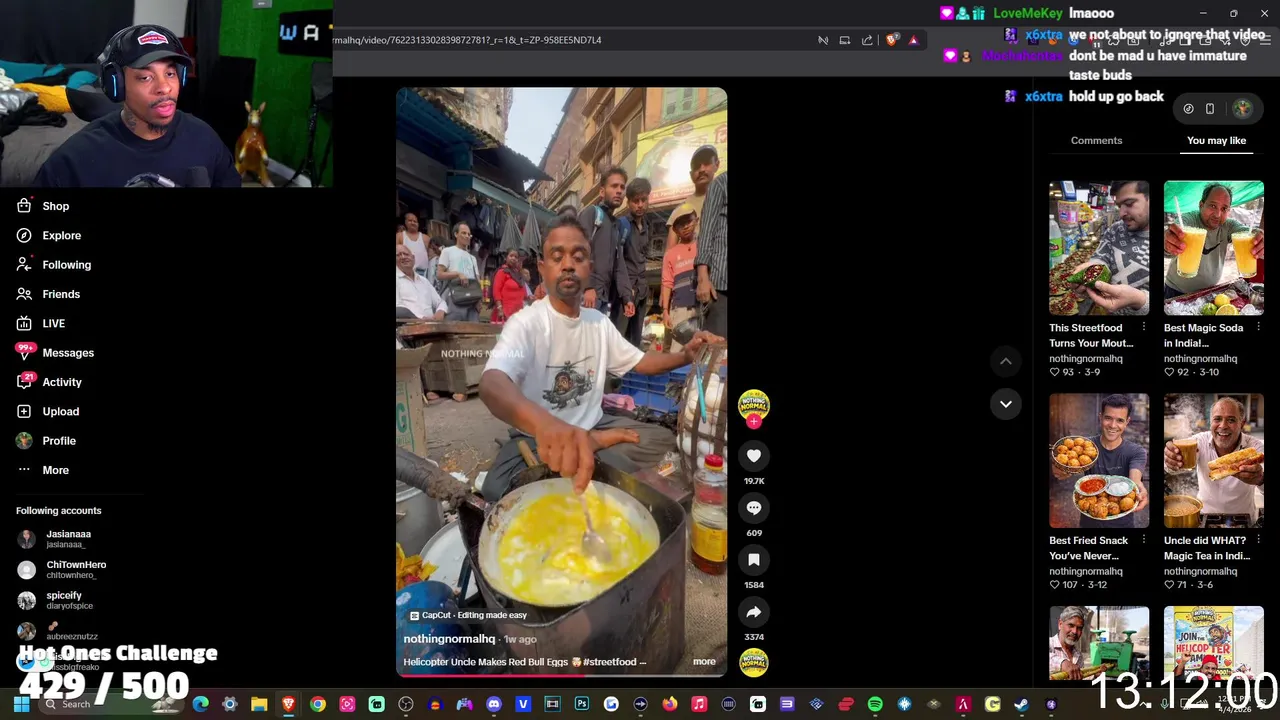Click the Brave Rewards triangle icon

913,40
